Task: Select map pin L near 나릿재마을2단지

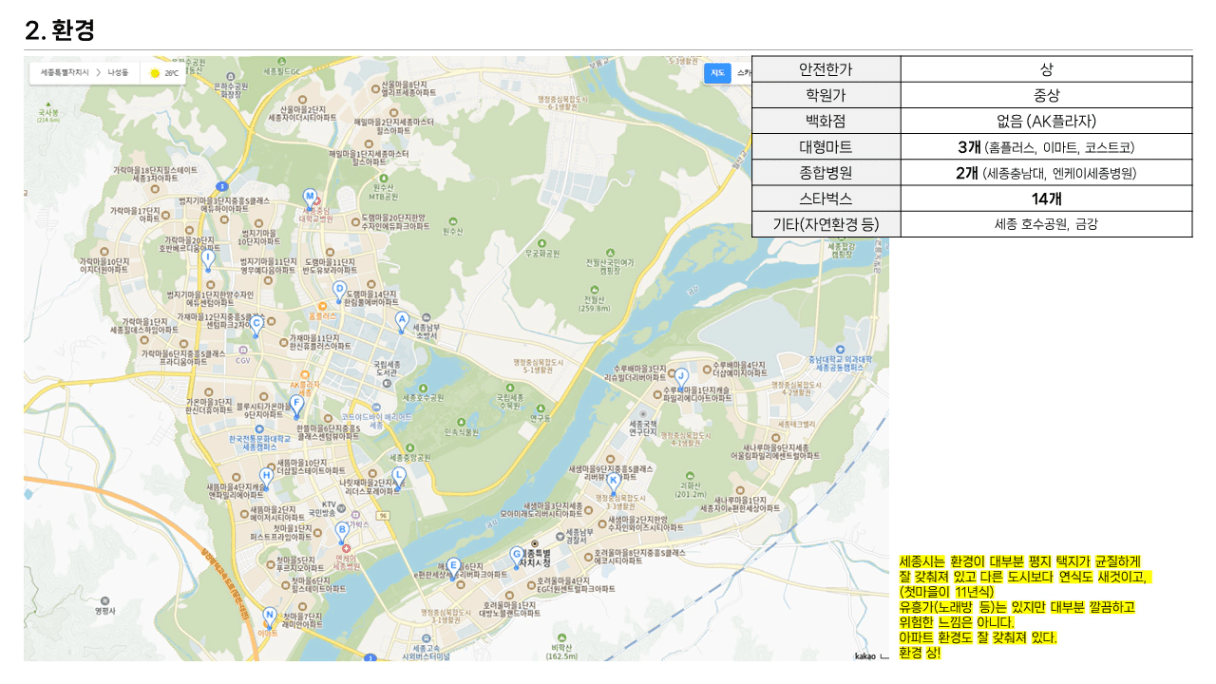Action: pos(398,476)
